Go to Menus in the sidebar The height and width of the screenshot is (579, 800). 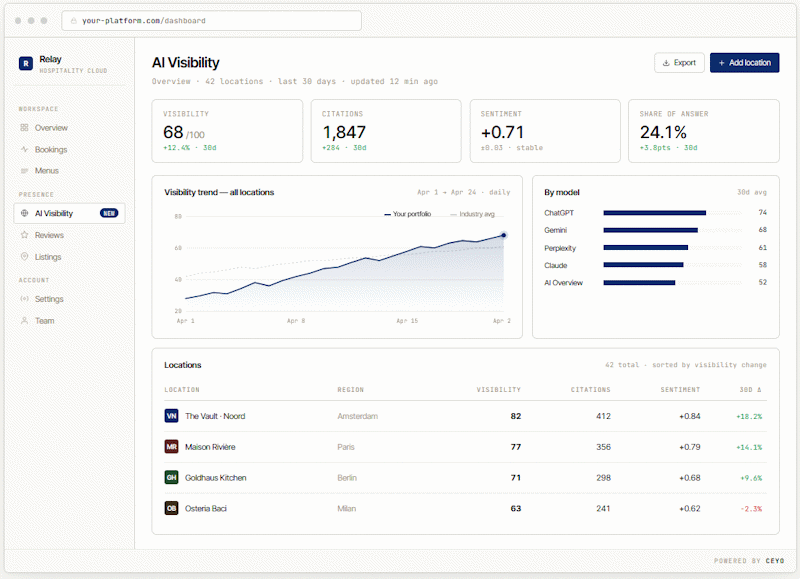click(69, 171)
